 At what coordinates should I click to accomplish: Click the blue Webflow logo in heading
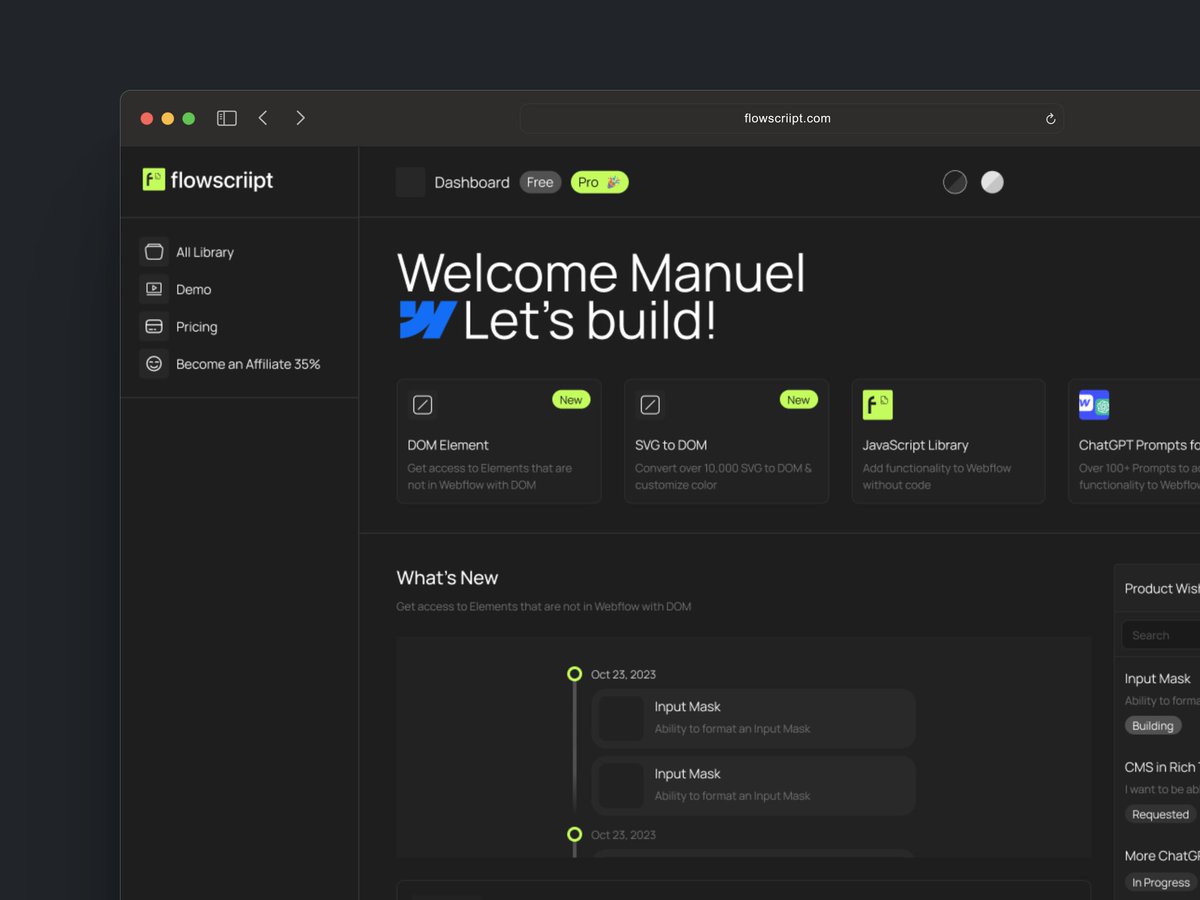point(428,320)
